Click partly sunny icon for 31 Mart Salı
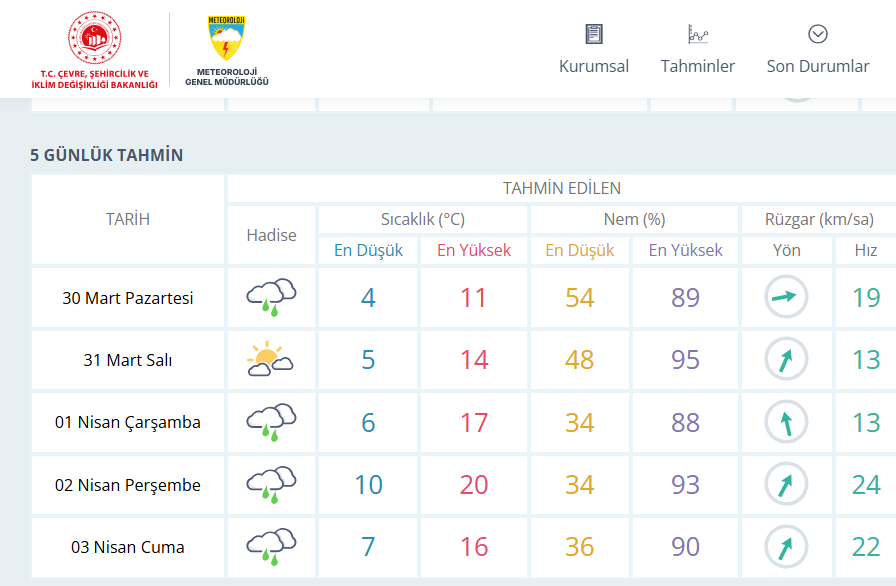The image size is (896, 586). click(271, 360)
